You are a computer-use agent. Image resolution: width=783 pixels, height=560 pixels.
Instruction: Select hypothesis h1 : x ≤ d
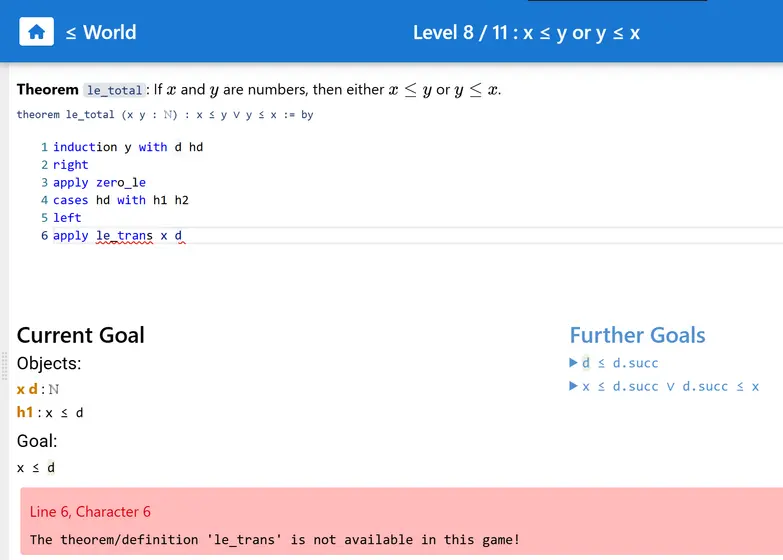50,412
